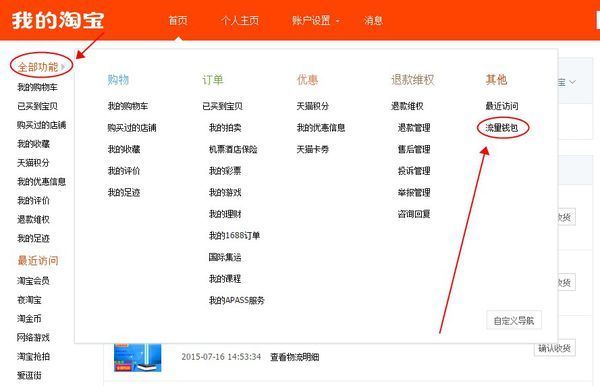This screenshot has height=386, width=600.
Task: Open 我的优惠信息 in the left sidebar
Action: coord(41,182)
